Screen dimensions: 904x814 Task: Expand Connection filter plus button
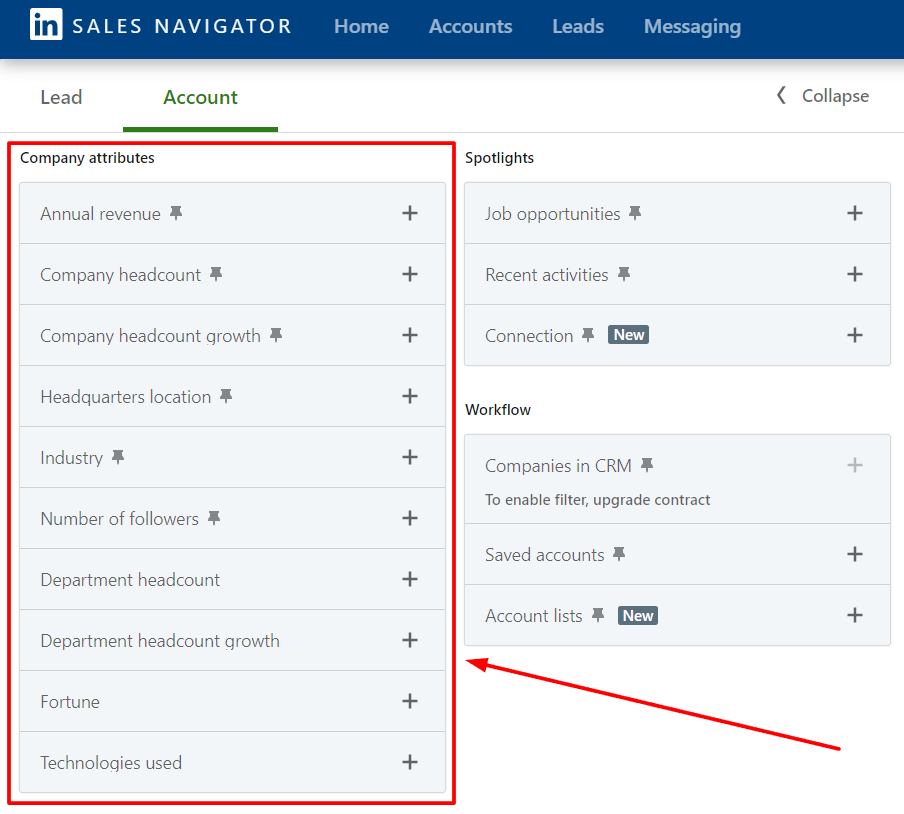pyautogui.click(x=855, y=335)
